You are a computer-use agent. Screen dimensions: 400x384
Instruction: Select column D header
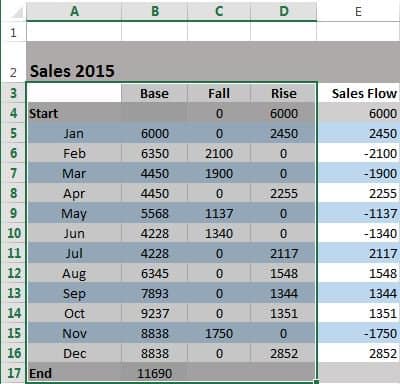(283, 11)
